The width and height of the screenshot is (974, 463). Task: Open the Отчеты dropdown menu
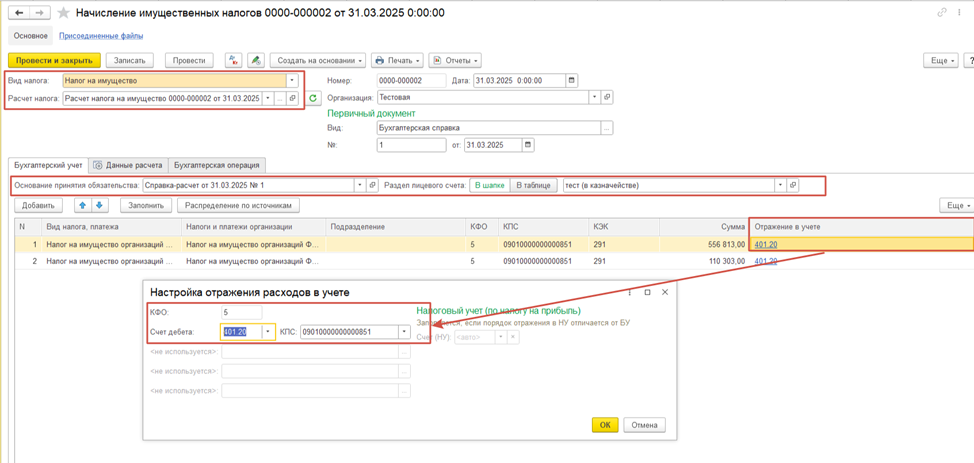pos(455,60)
